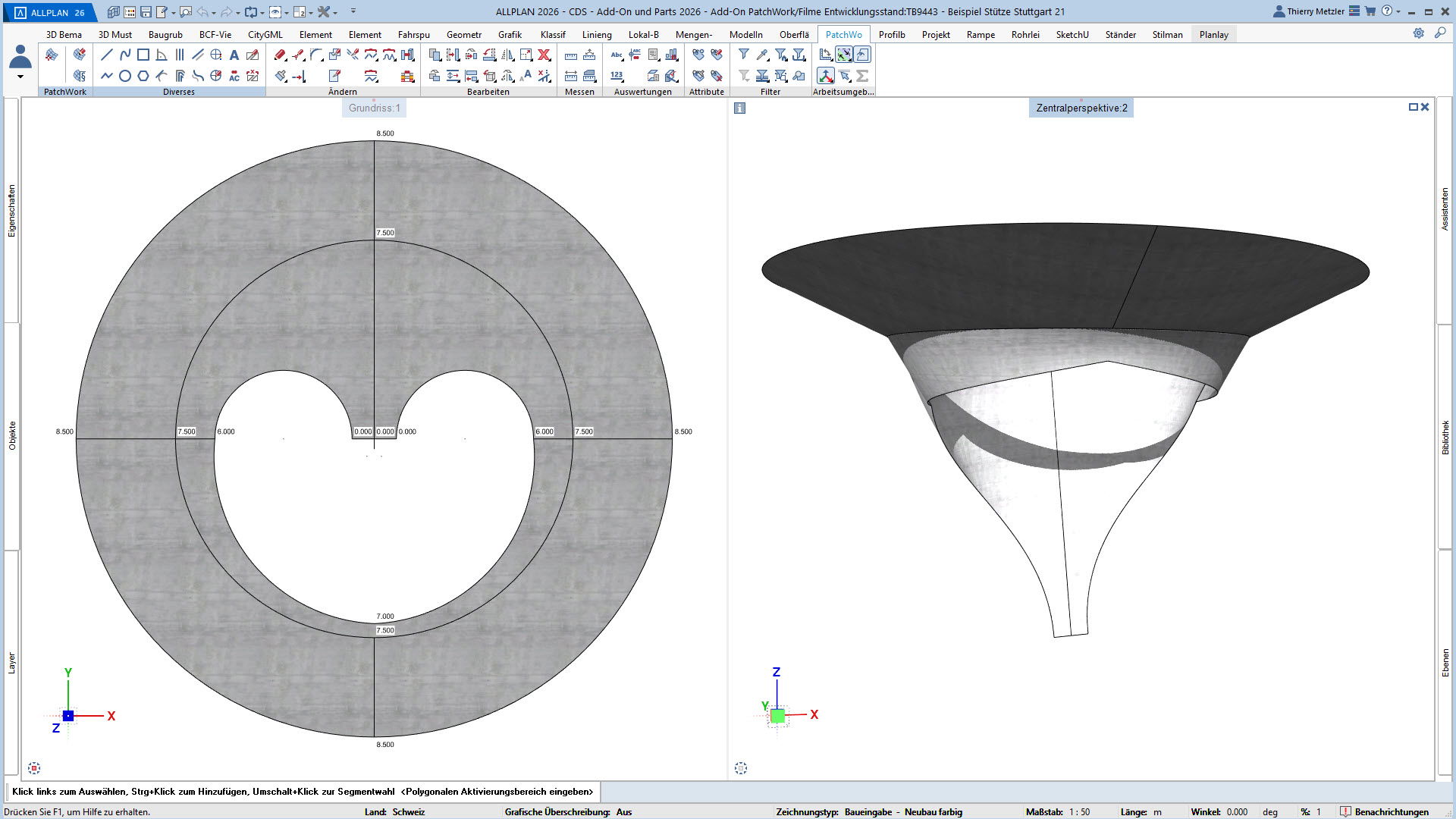Open the Bibliothek side palette

(x=1445, y=438)
